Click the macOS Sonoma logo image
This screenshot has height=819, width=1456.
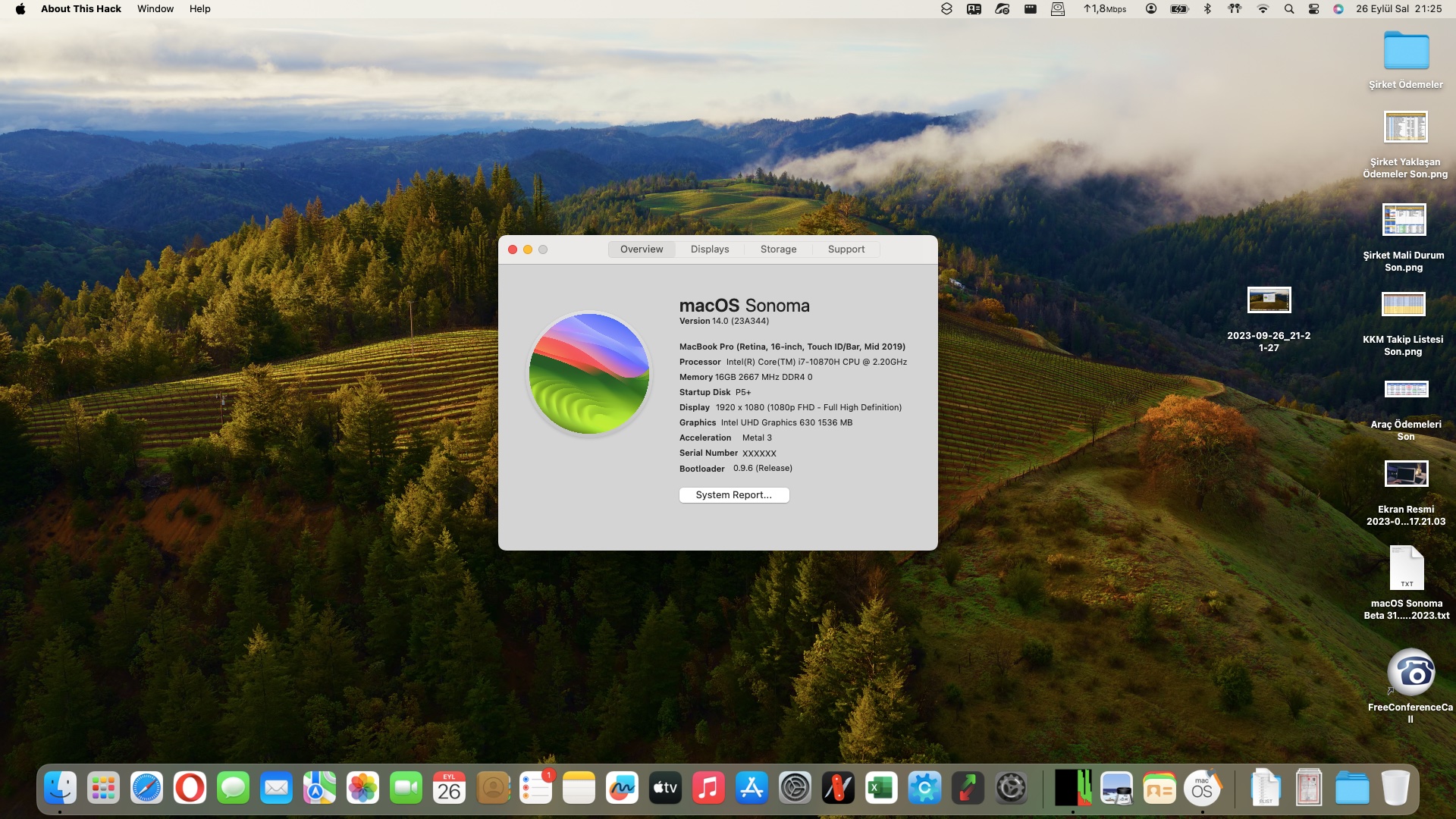pyautogui.click(x=589, y=374)
